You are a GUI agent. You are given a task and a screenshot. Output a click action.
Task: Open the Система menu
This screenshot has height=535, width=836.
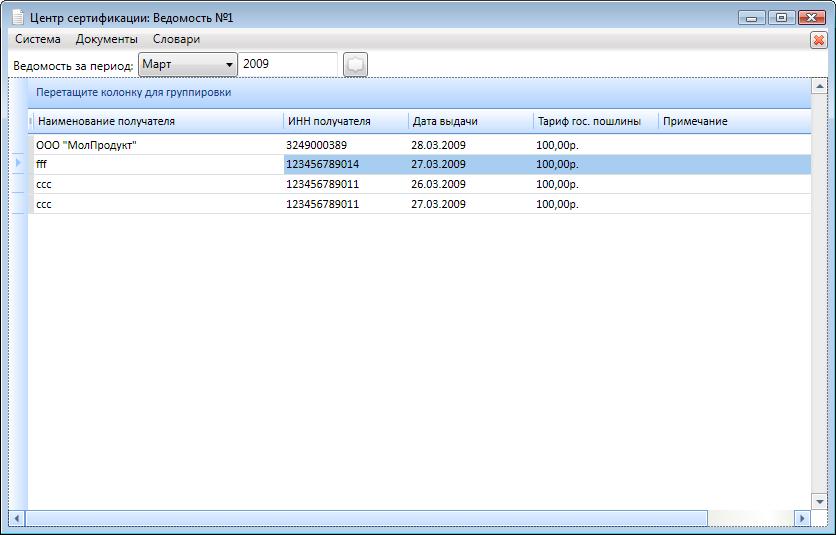coord(38,39)
